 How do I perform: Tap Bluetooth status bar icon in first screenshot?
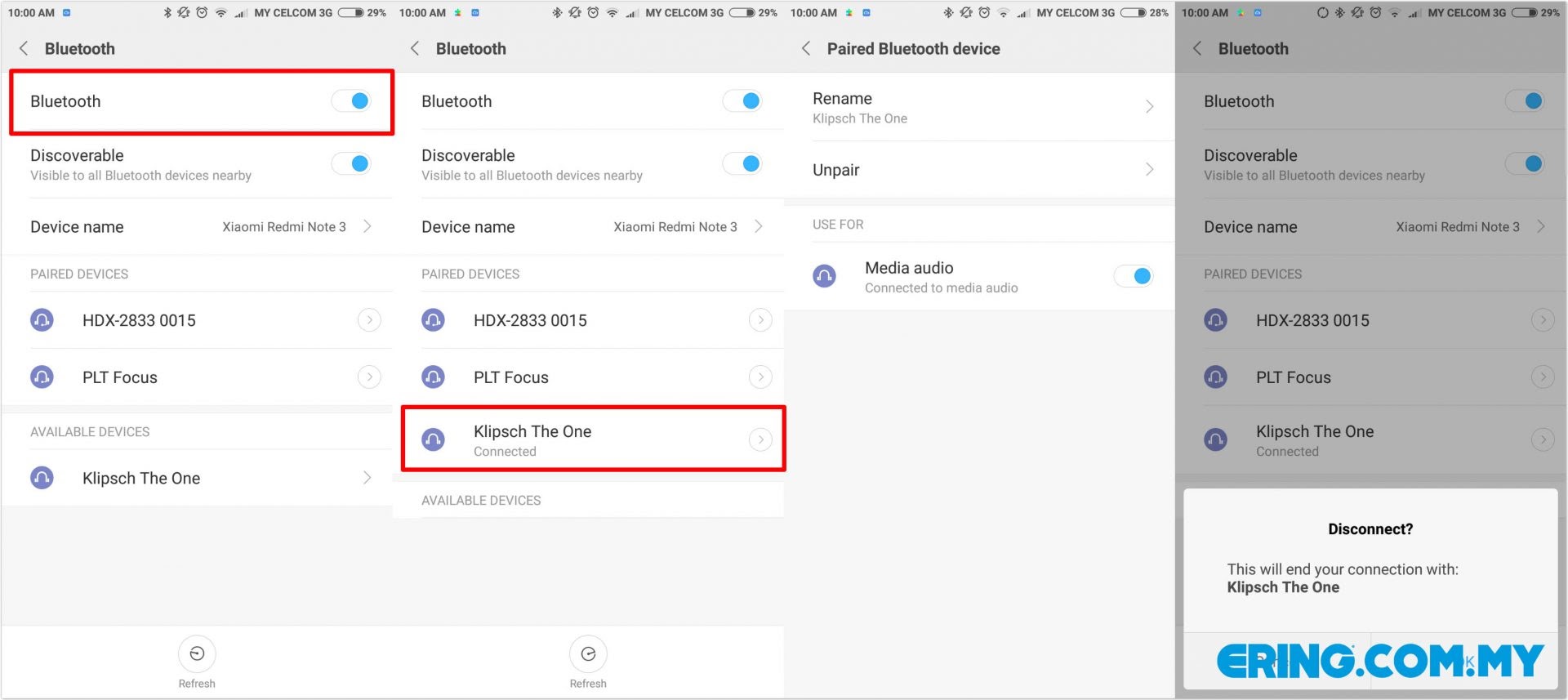pyautogui.click(x=167, y=12)
